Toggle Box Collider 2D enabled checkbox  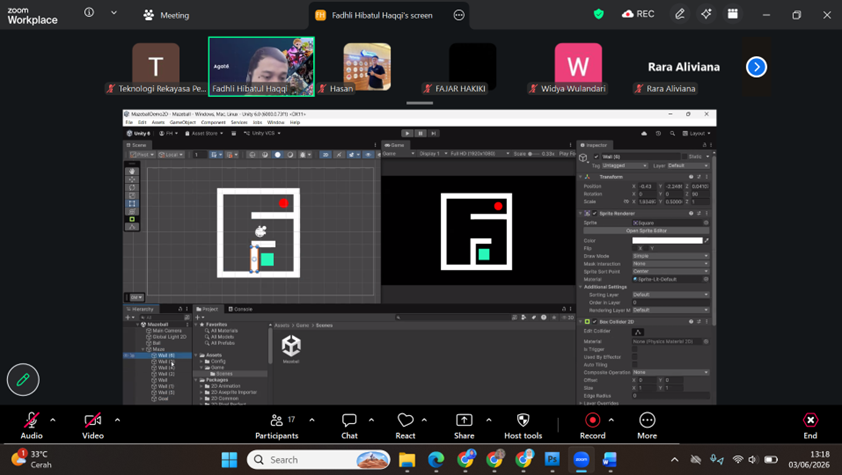[594, 322]
